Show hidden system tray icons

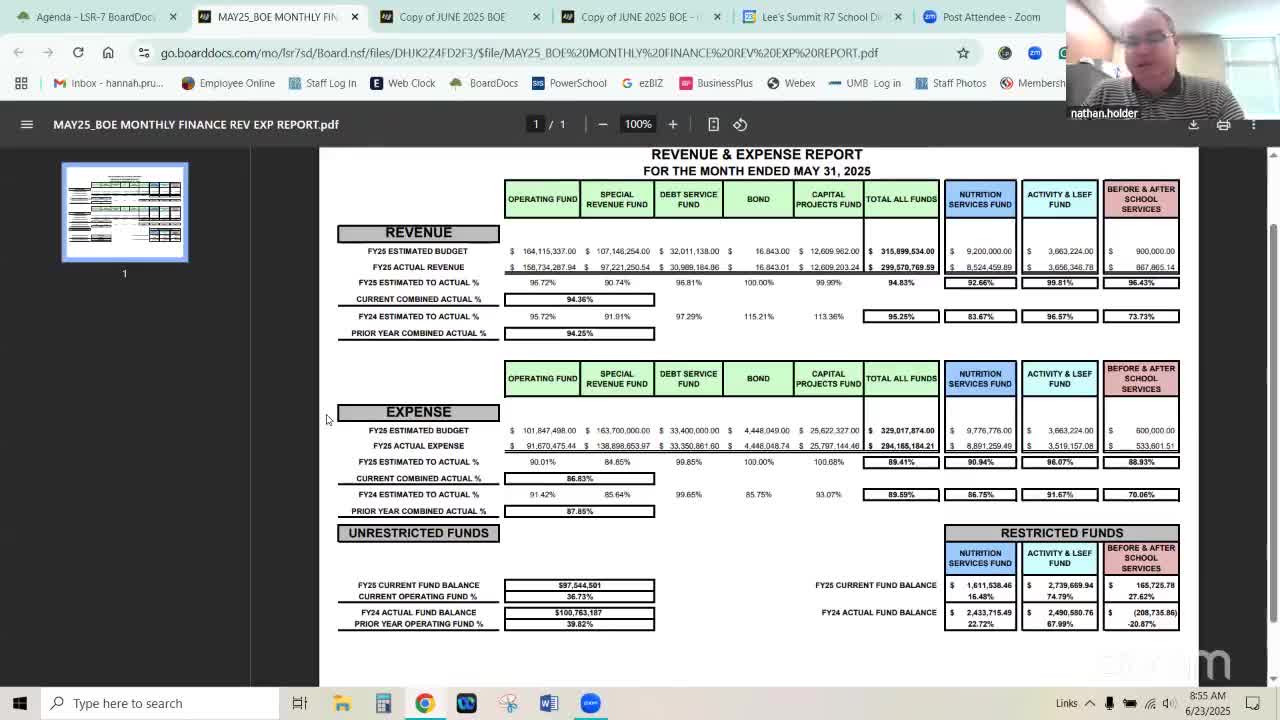point(1090,703)
